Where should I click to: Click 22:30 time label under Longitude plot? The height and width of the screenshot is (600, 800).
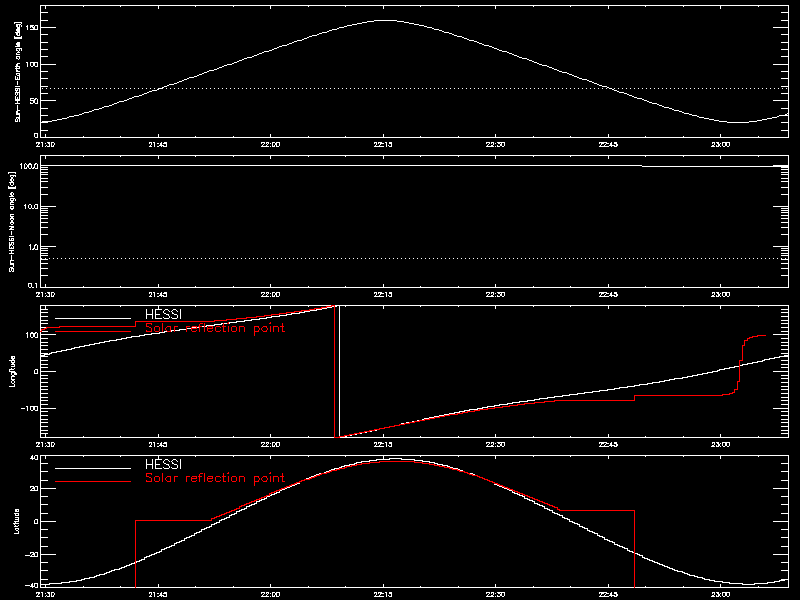point(495,444)
